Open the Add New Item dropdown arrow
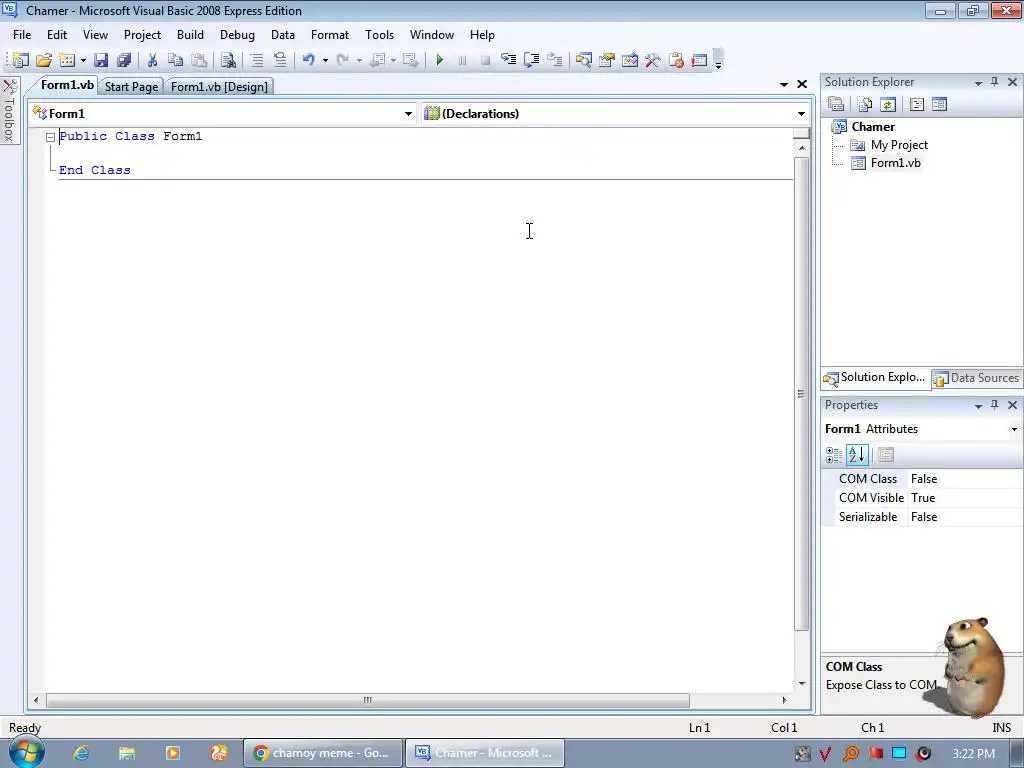The width and height of the screenshot is (1024, 768). tap(83, 60)
